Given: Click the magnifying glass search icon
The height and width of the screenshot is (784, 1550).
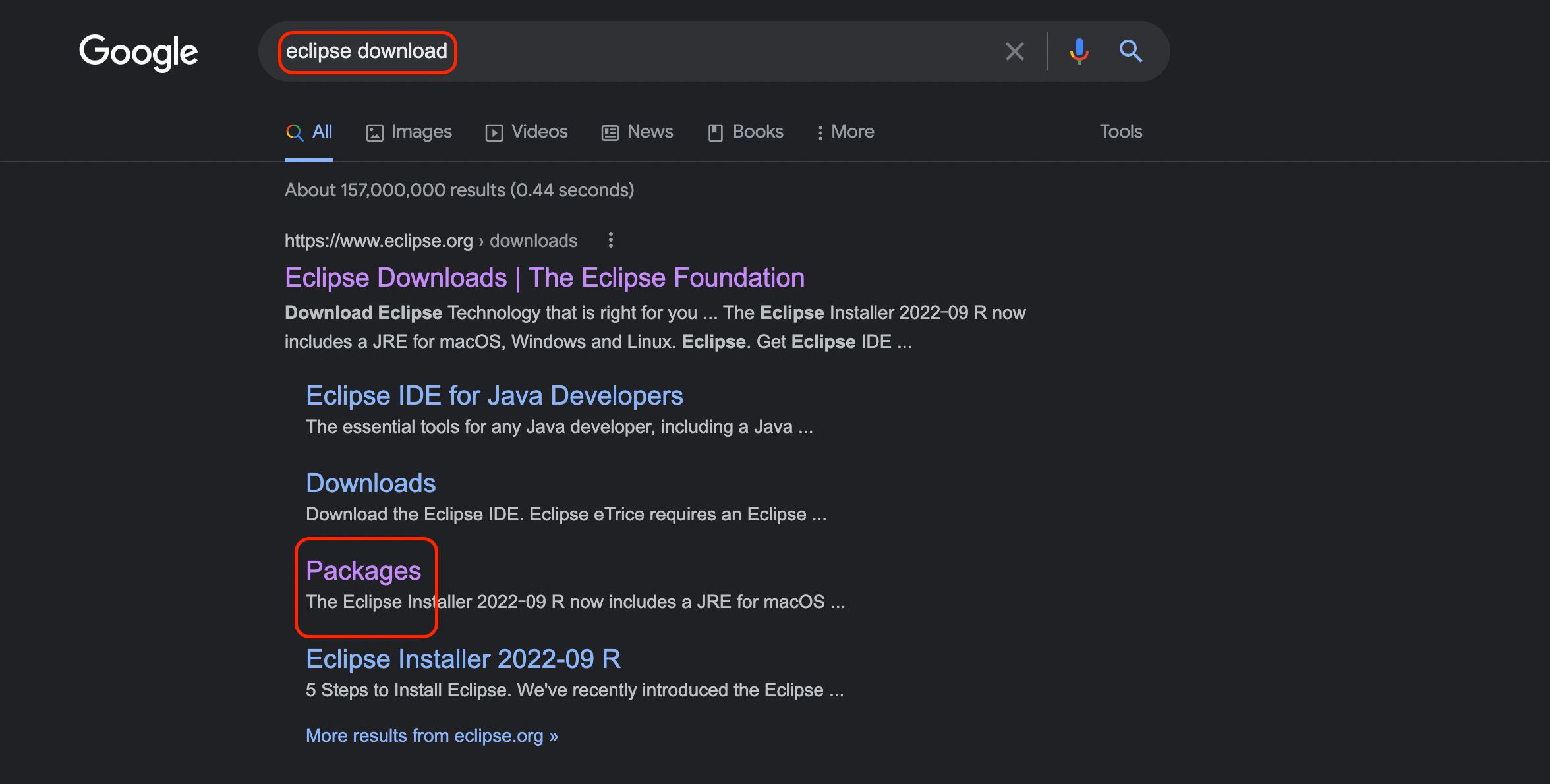Looking at the screenshot, I should 1131,51.
